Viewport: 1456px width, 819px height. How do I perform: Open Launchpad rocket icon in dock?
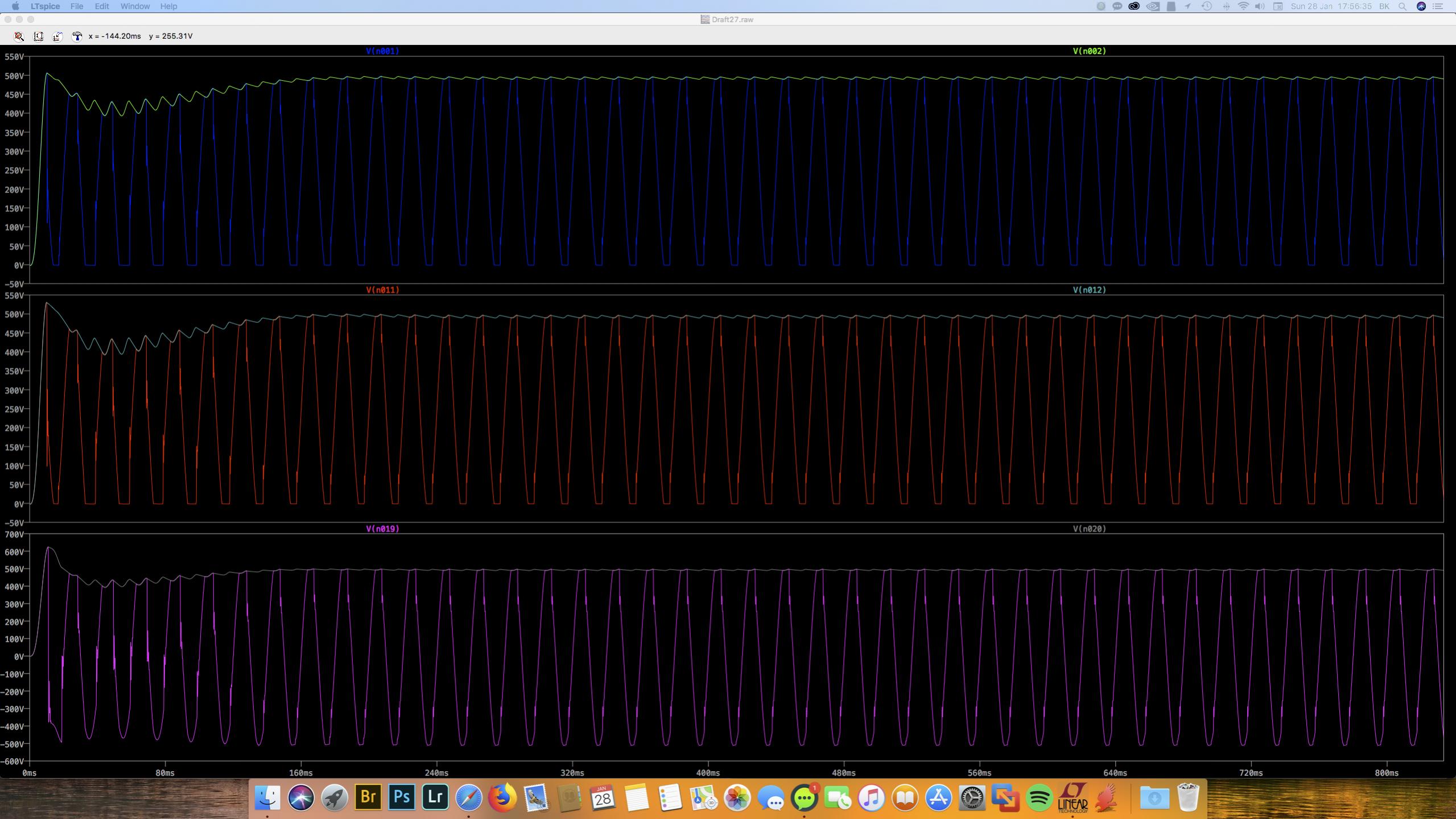(335, 797)
